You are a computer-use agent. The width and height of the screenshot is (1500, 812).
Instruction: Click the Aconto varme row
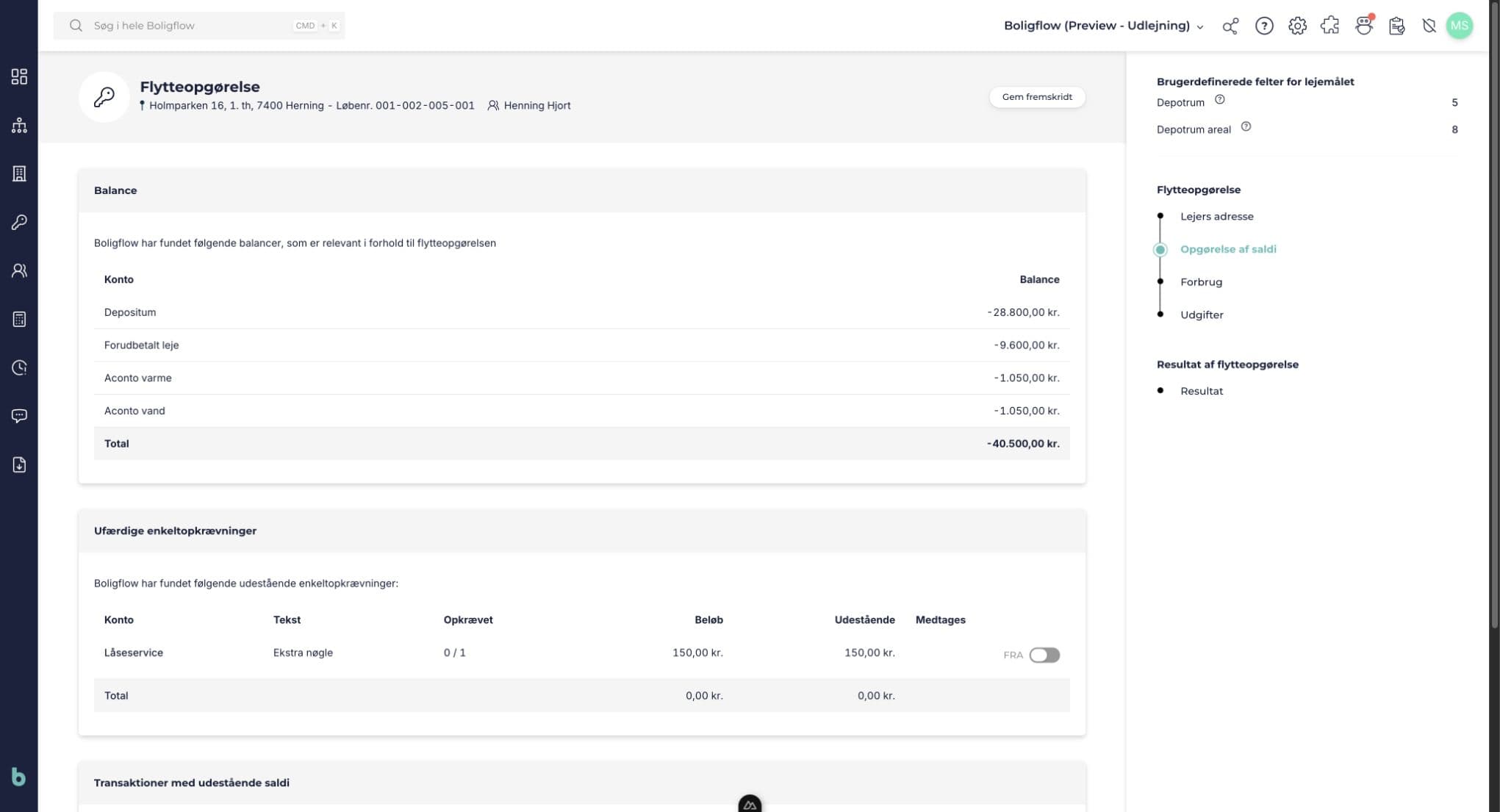pos(581,378)
